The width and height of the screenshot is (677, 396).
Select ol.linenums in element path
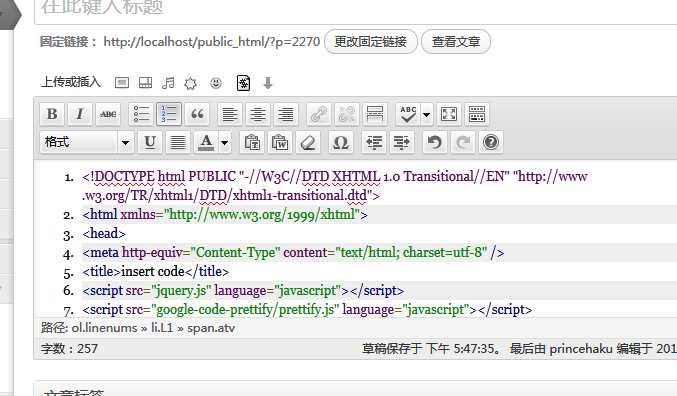click(104, 328)
